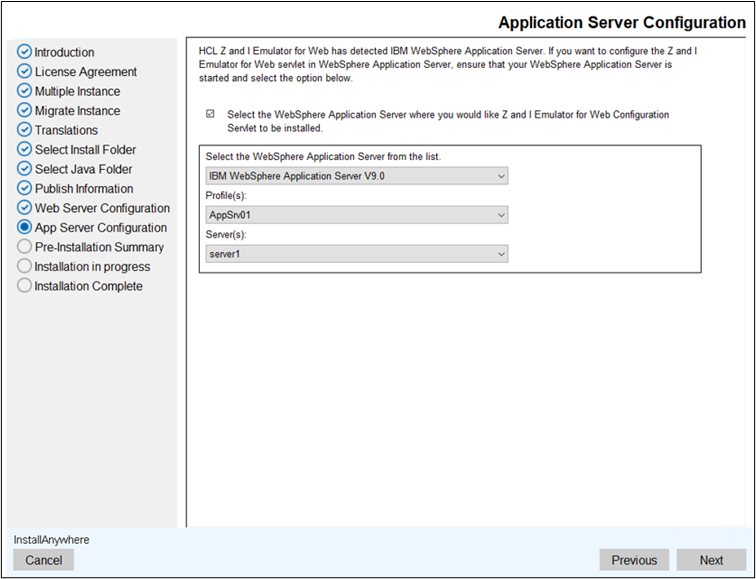The height and width of the screenshot is (579, 756).
Task: Click the Migrate Instance checkmark icon
Action: (x=25, y=111)
